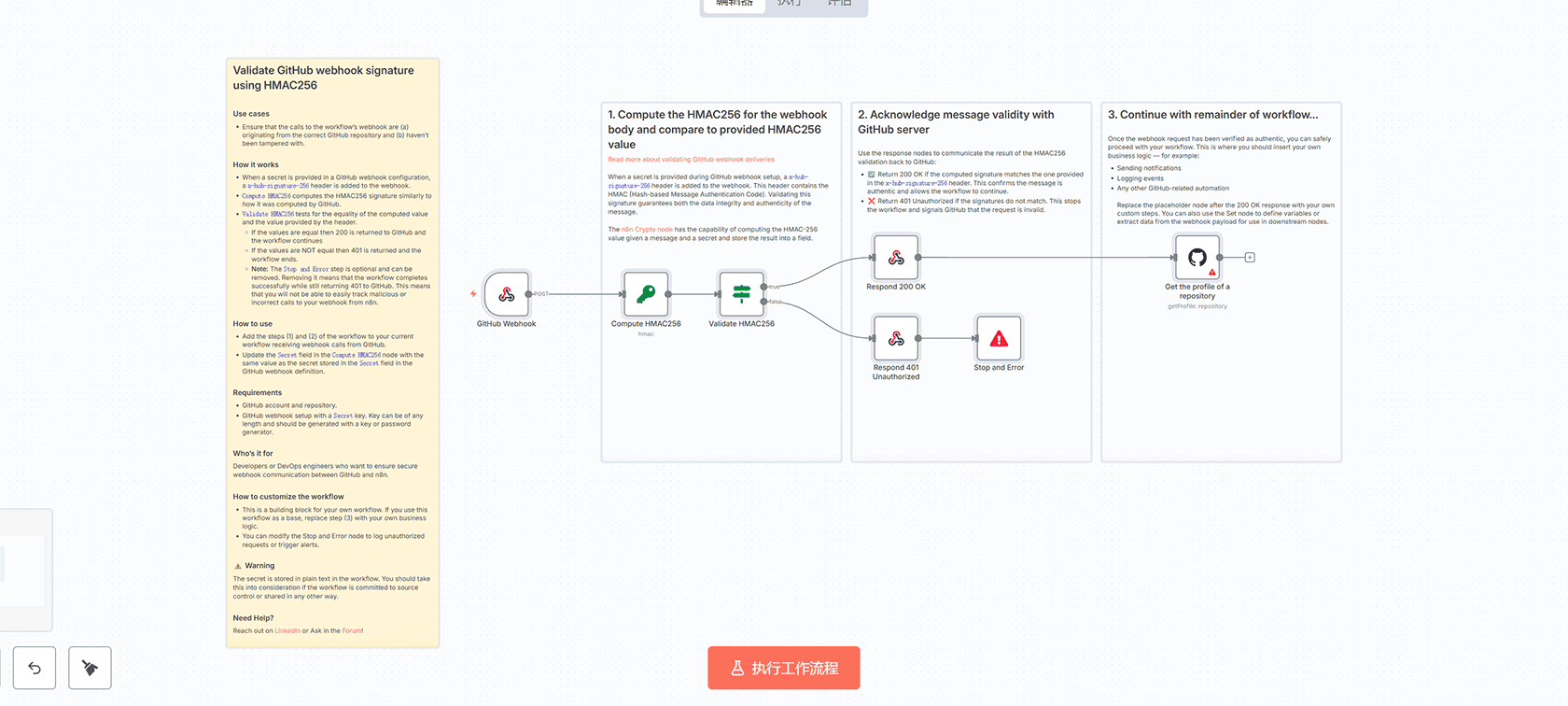Select the Validate HMAC256 signpost node
The image size is (1568, 706).
pyautogui.click(x=741, y=294)
